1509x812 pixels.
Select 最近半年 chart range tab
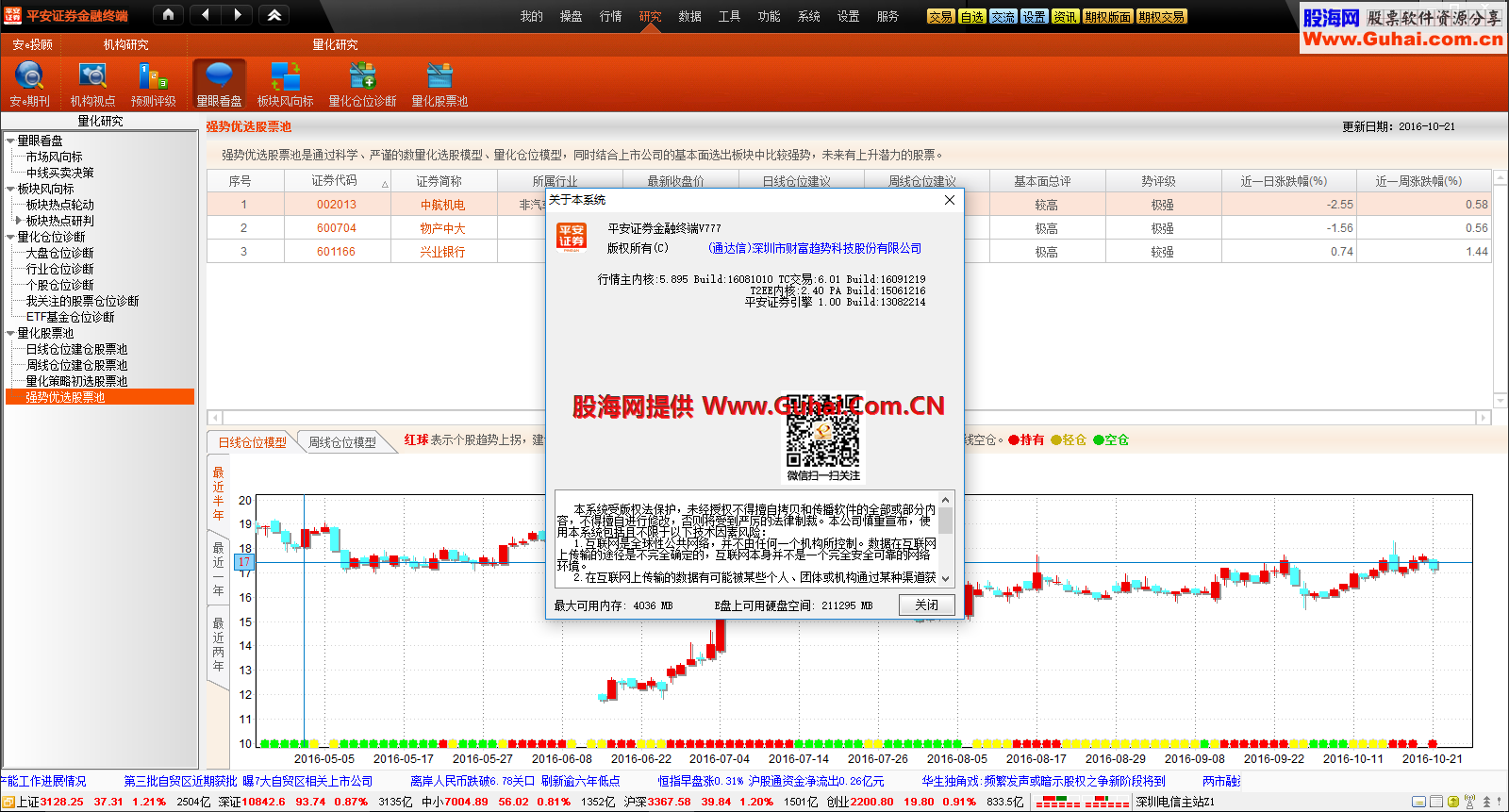click(x=218, y=493)
